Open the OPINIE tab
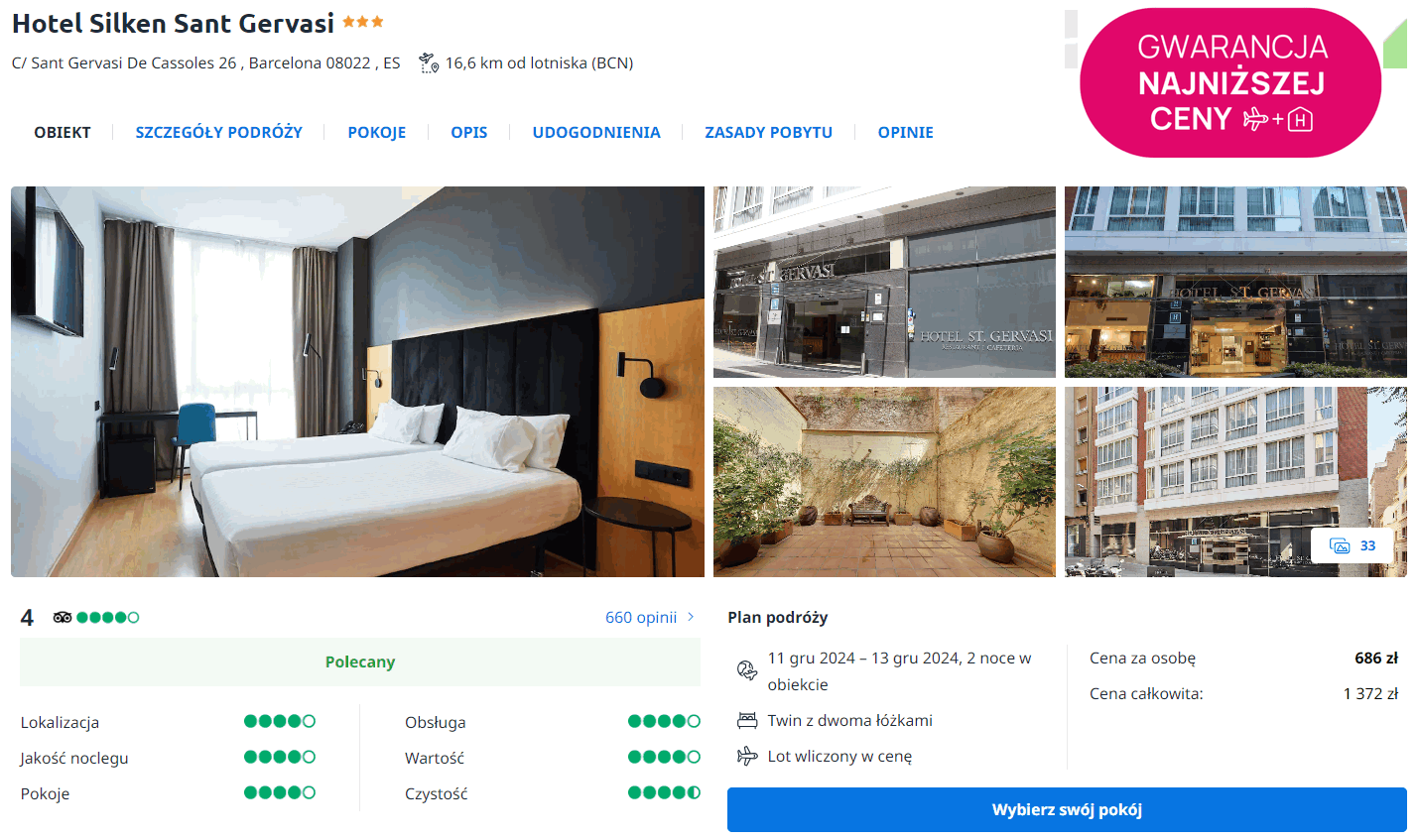Image resolution: width=1418 pixels, height=840 pixels. (906, 132)
